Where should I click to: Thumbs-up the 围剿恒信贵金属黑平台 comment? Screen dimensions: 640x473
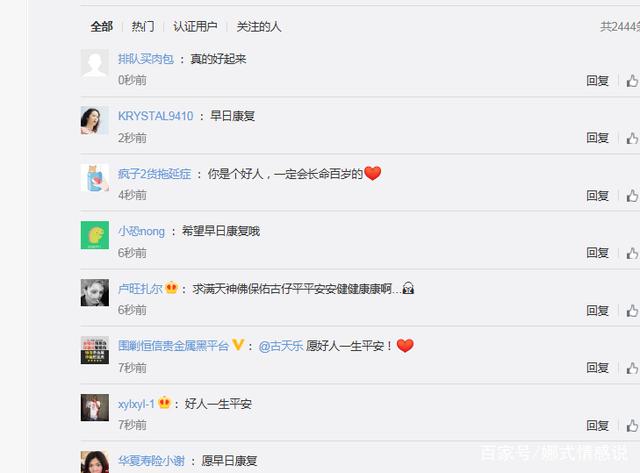coord(632,368)
